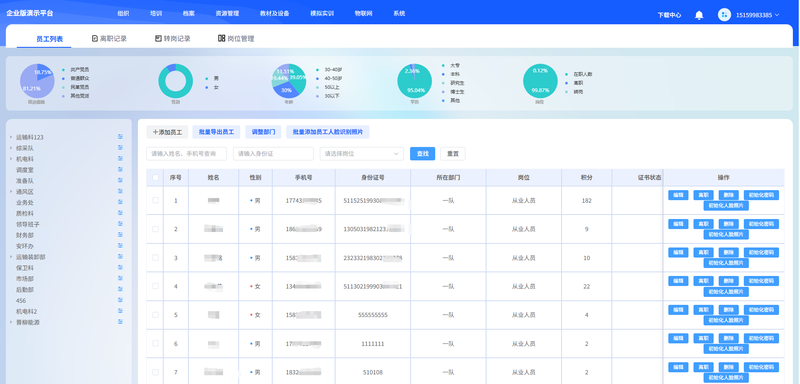Switch to the 转岗记录 tab
Image resolution: width=800 pixels, height=384 pixels.
pos(173,38)
